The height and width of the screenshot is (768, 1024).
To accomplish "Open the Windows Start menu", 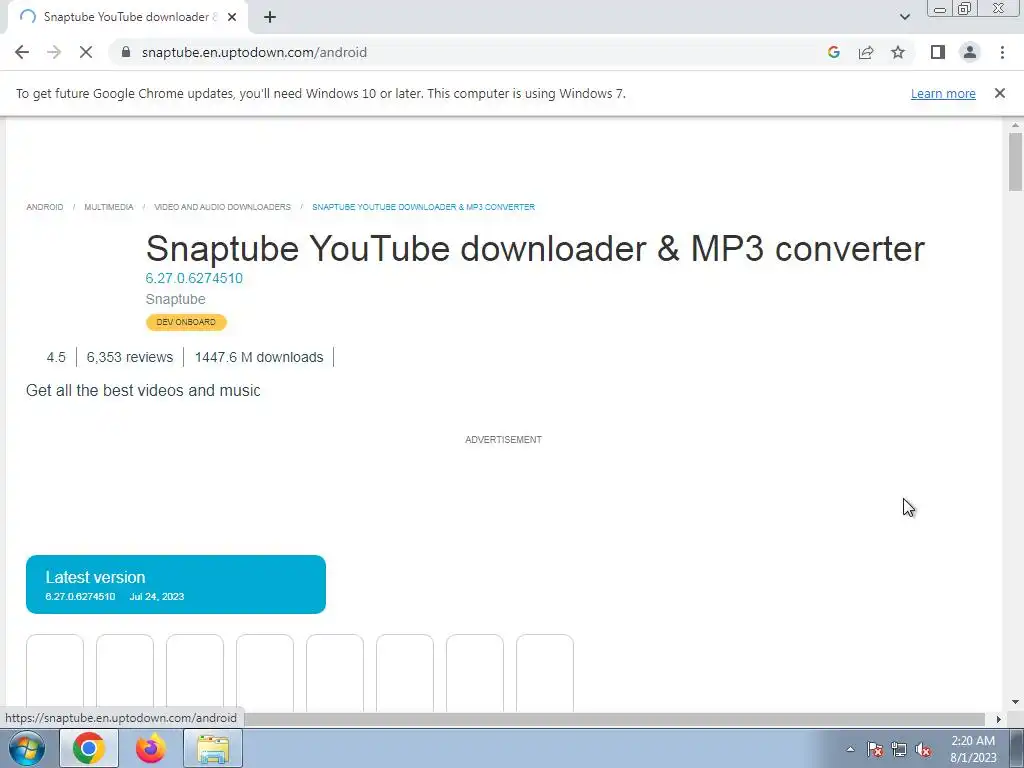I will (x=27, y=748).
